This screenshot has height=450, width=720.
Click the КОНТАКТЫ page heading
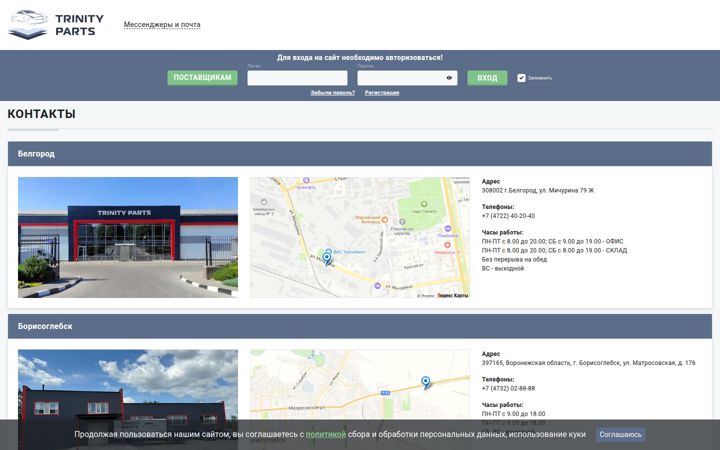tap(41, 114)
